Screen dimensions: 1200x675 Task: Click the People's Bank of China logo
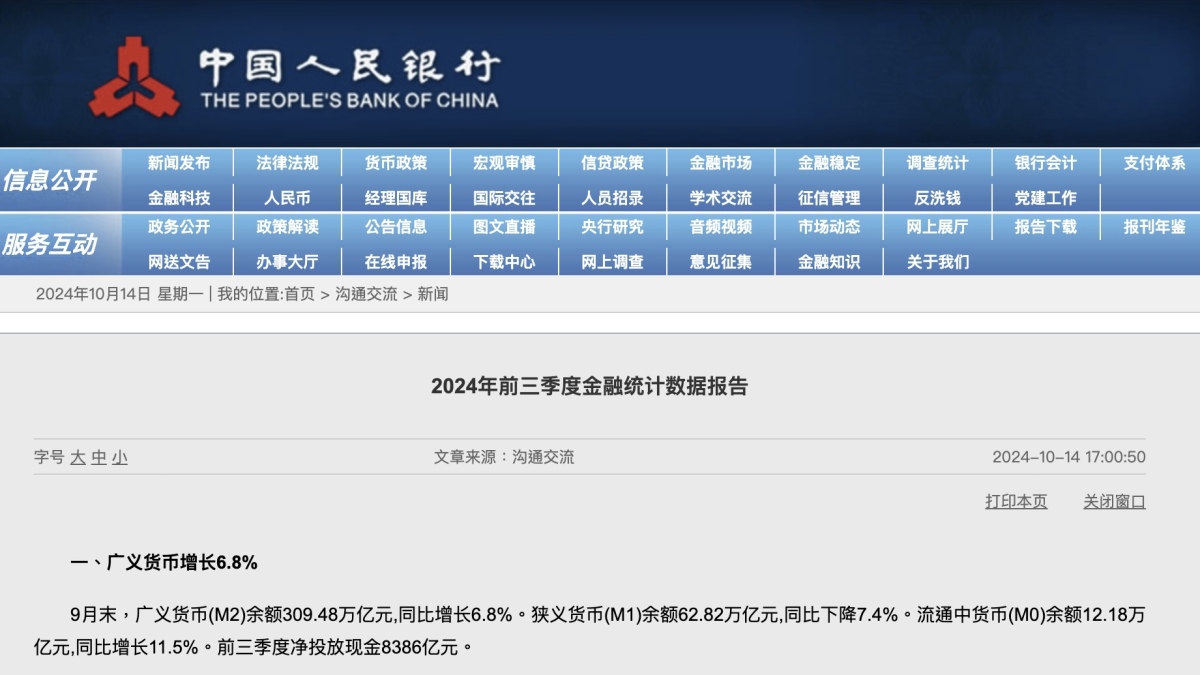tap(134, 78)
